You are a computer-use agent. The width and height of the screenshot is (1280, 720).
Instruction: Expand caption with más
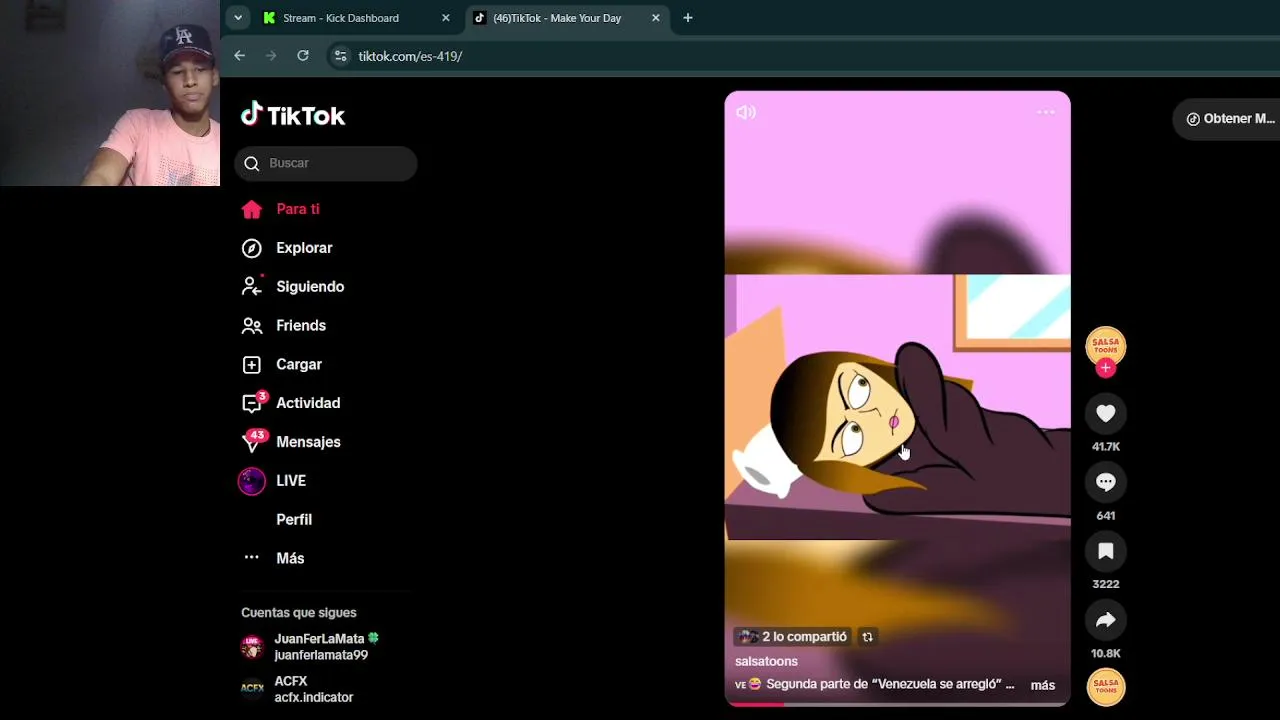[x=1042, y=685]
